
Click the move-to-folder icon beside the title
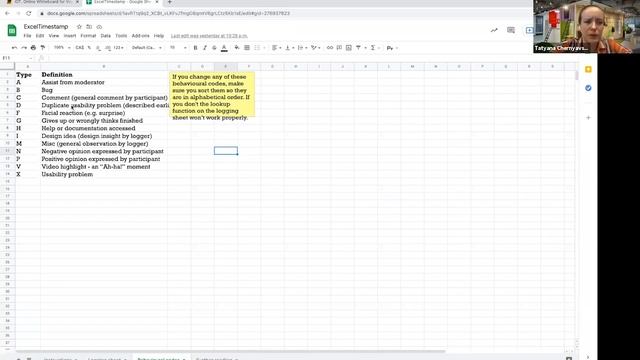[89, 27]
